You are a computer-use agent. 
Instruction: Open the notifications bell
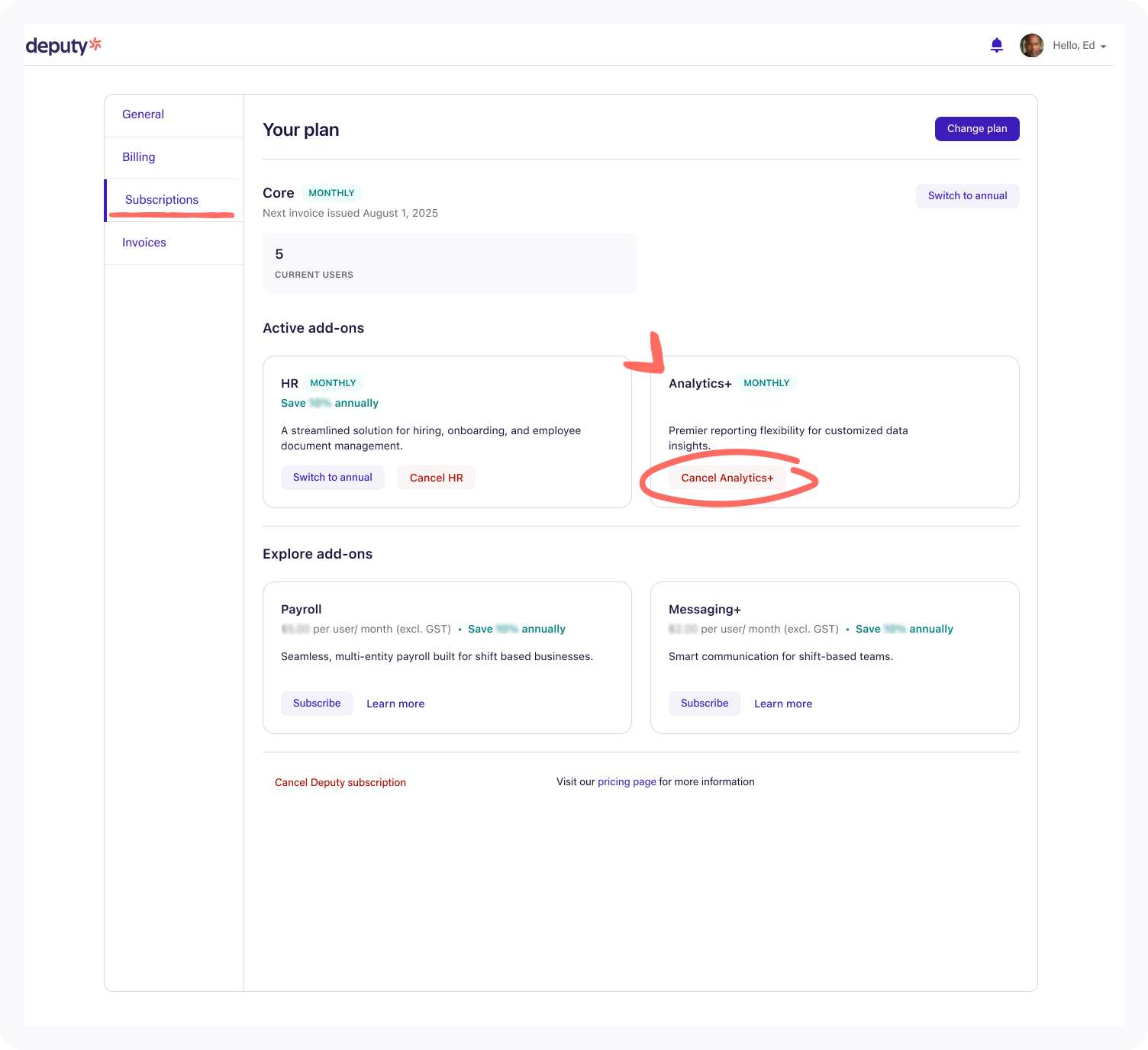tap(996, 45)
